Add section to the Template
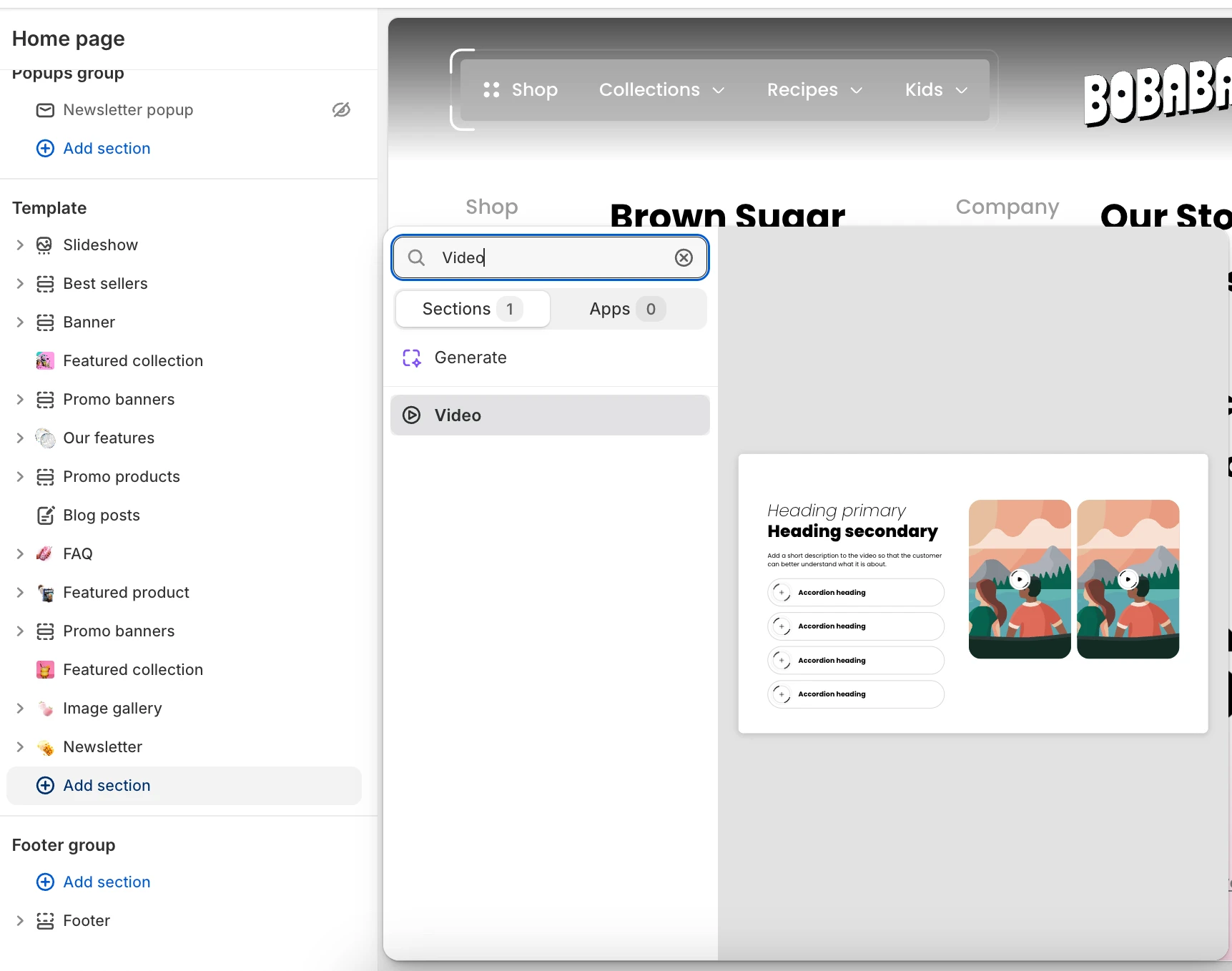Viewport: 1232px width, 971px height. click(184, 786)
